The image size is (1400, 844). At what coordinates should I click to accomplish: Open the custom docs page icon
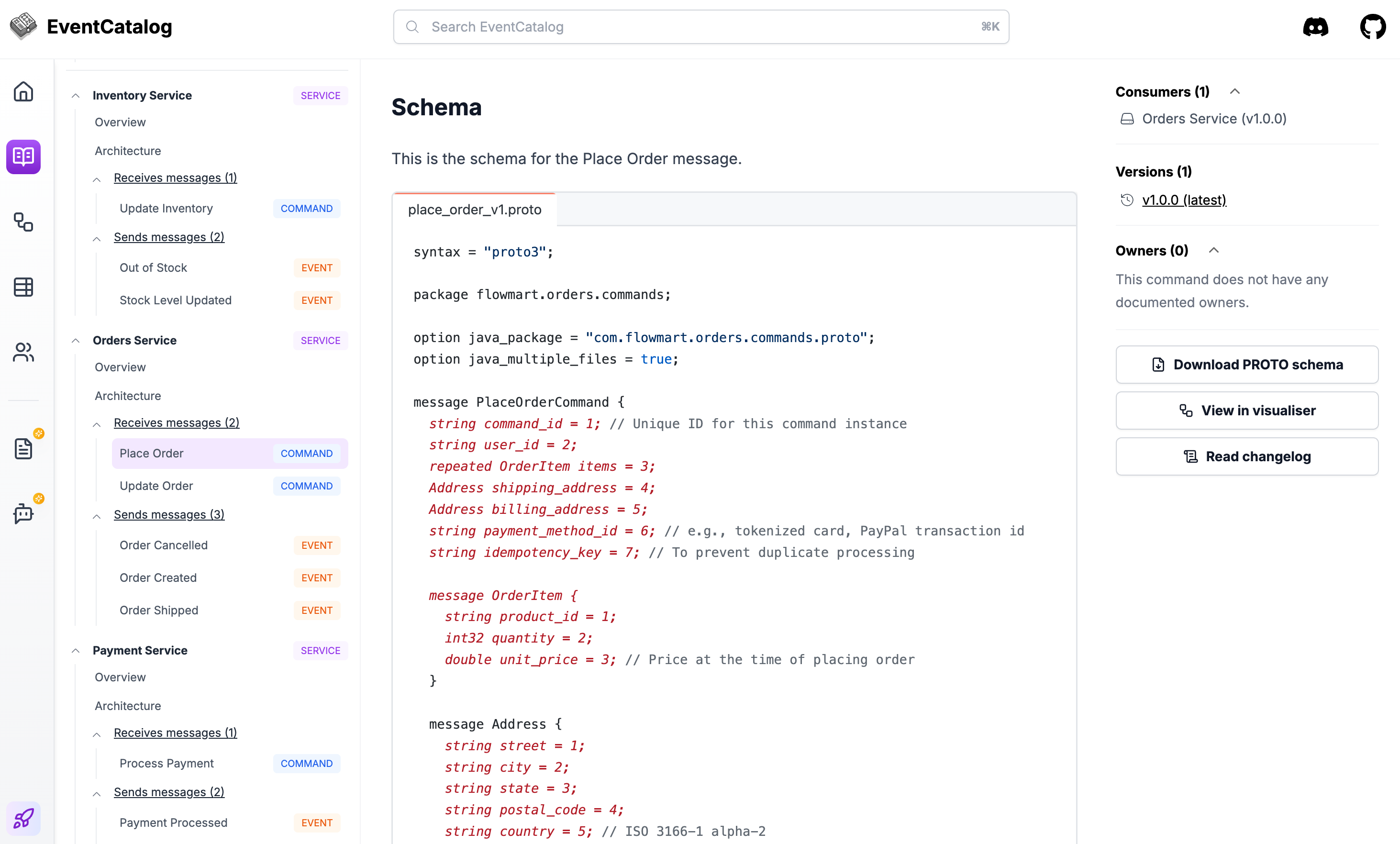[23, 448]
